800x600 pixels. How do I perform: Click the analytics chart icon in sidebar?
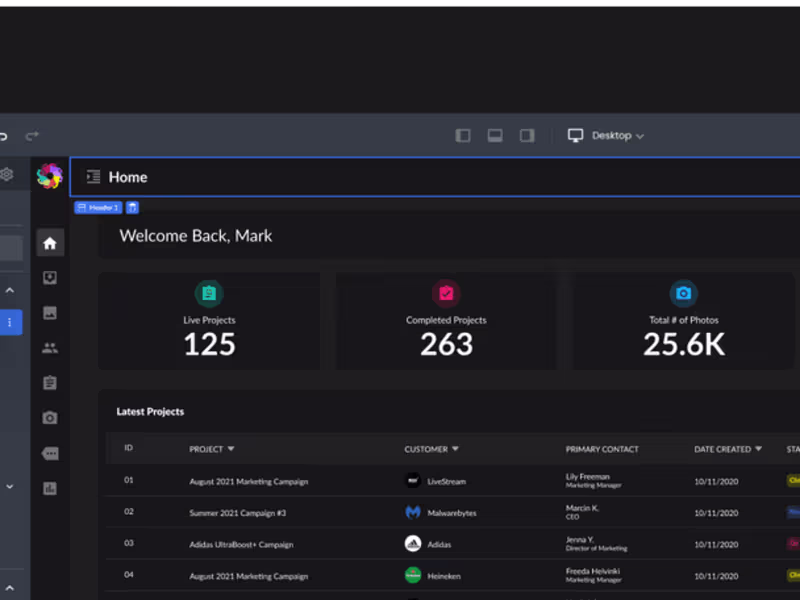pyautogui.click(x=50, y=487)
